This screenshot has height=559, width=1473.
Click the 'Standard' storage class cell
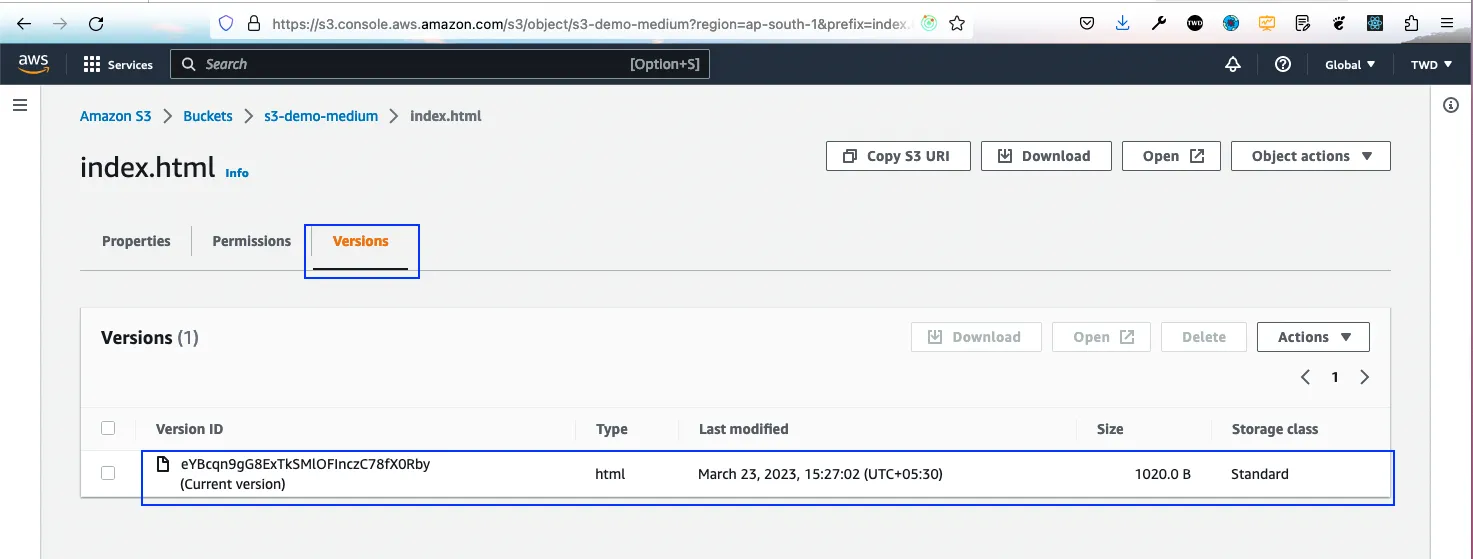[x=1260, y=474]
